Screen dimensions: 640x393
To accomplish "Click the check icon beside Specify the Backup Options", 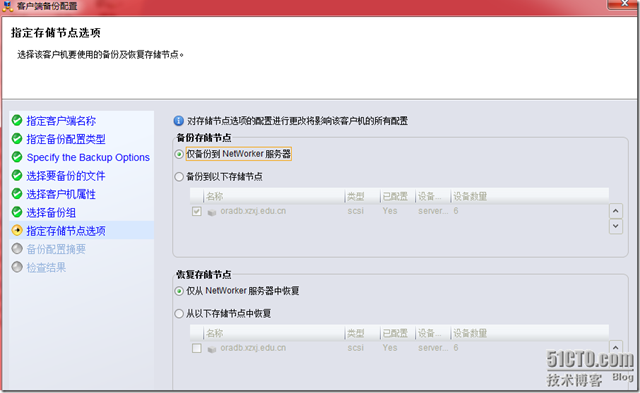I will (17, 157).
